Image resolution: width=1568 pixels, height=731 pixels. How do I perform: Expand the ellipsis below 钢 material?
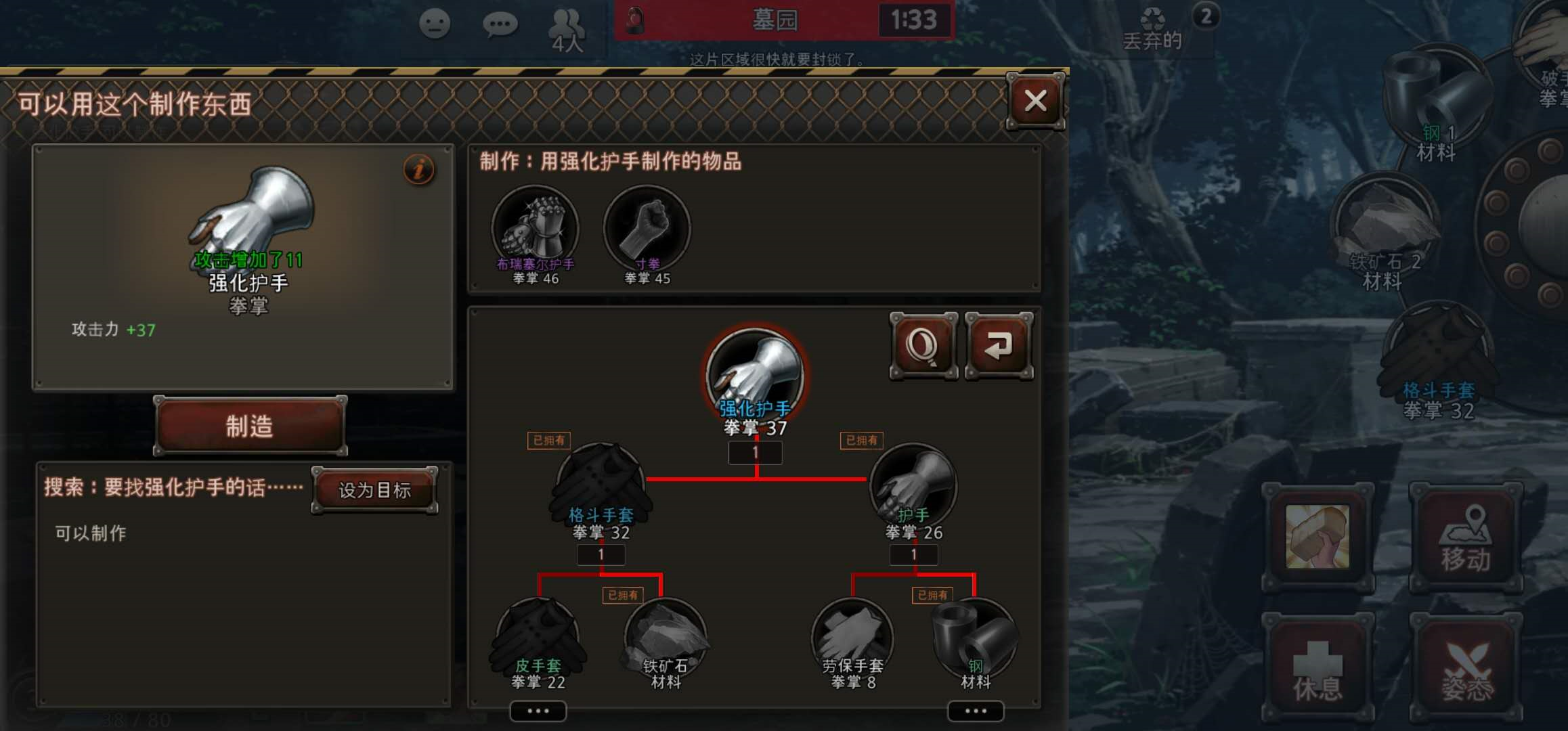[x=976, y=711]
